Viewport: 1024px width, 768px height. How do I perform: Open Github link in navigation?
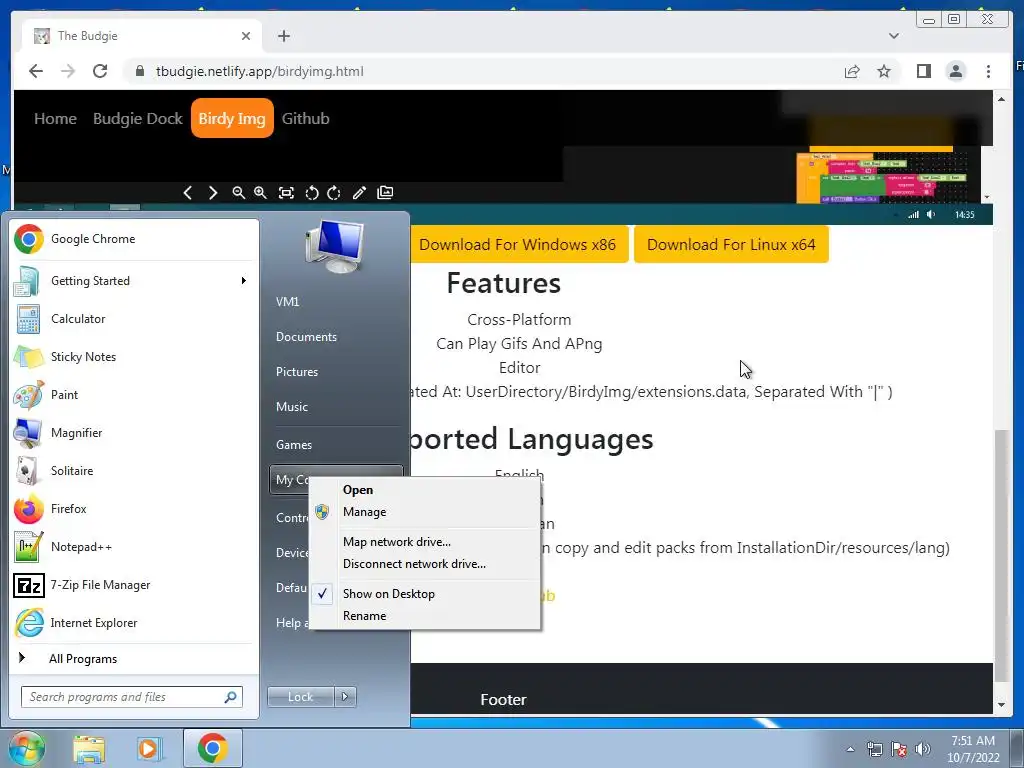coord(306,119)
